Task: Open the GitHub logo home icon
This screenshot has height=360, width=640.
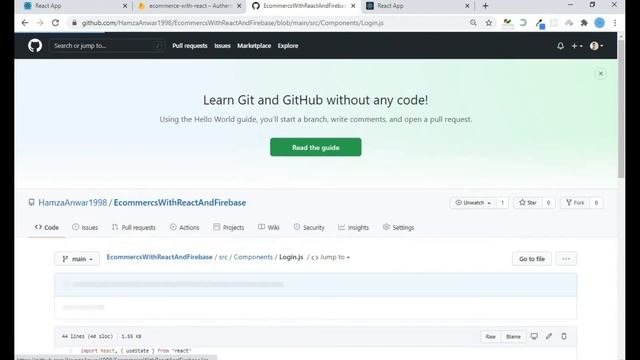Action: click(x=35, y=46)
